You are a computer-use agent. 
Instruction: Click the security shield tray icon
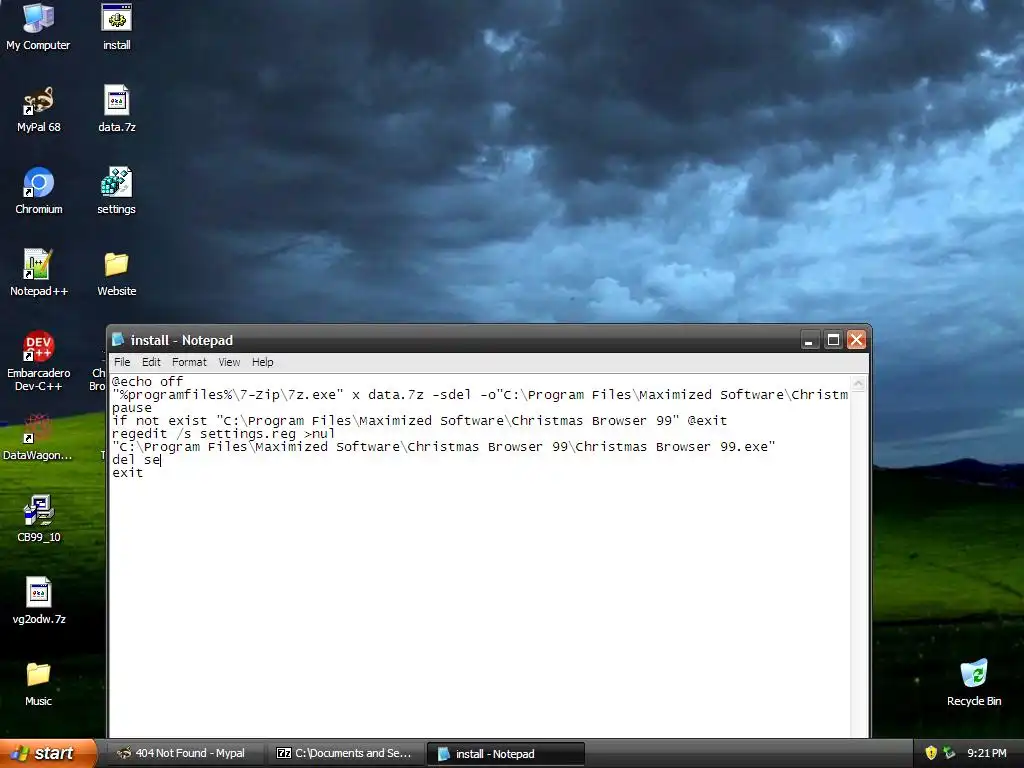tap(931, 753)
